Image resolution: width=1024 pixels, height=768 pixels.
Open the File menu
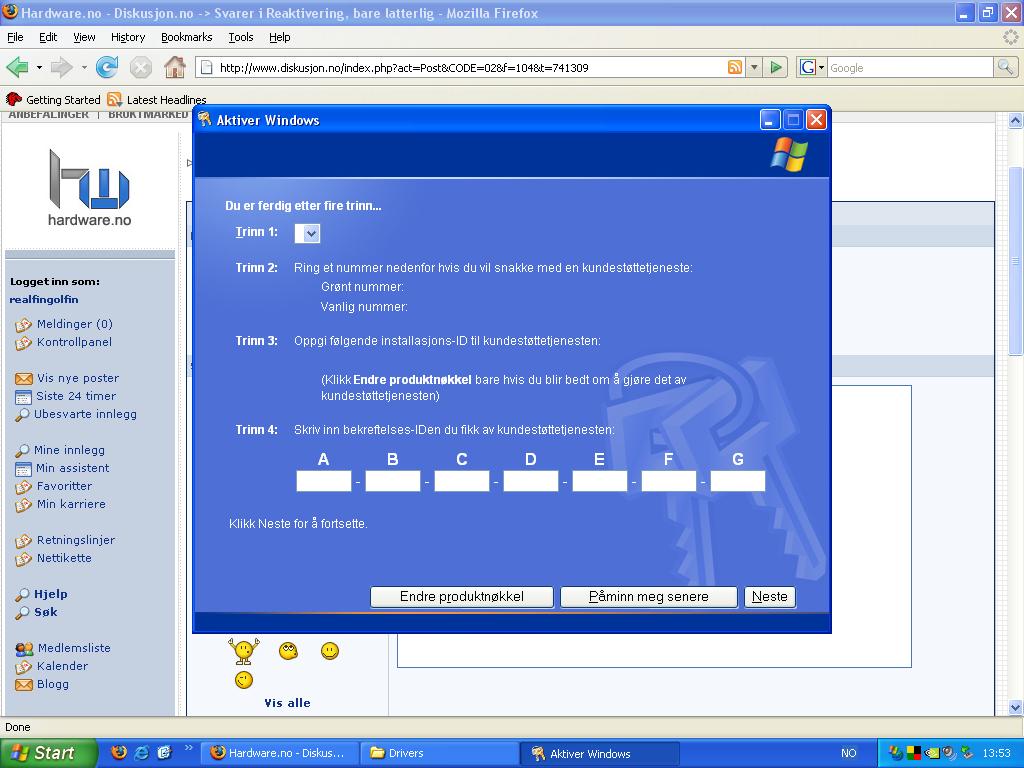pos(15,37)
